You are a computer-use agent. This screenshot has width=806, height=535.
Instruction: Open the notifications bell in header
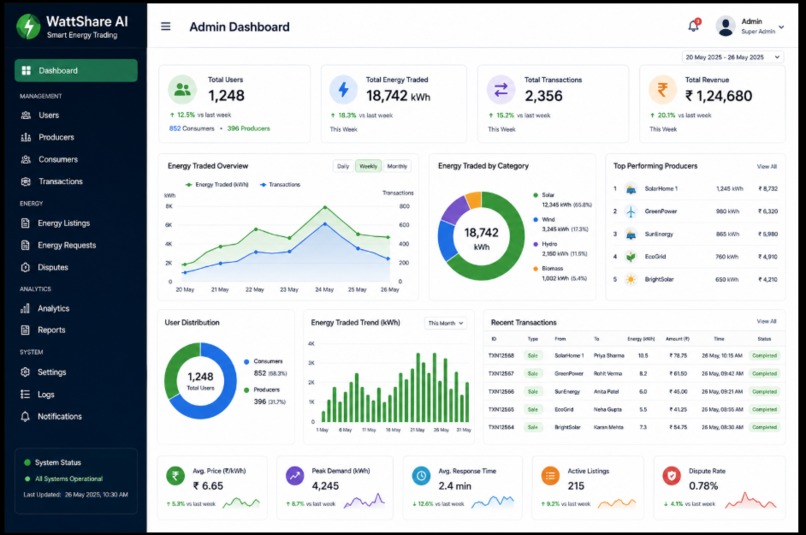point(693,26)
